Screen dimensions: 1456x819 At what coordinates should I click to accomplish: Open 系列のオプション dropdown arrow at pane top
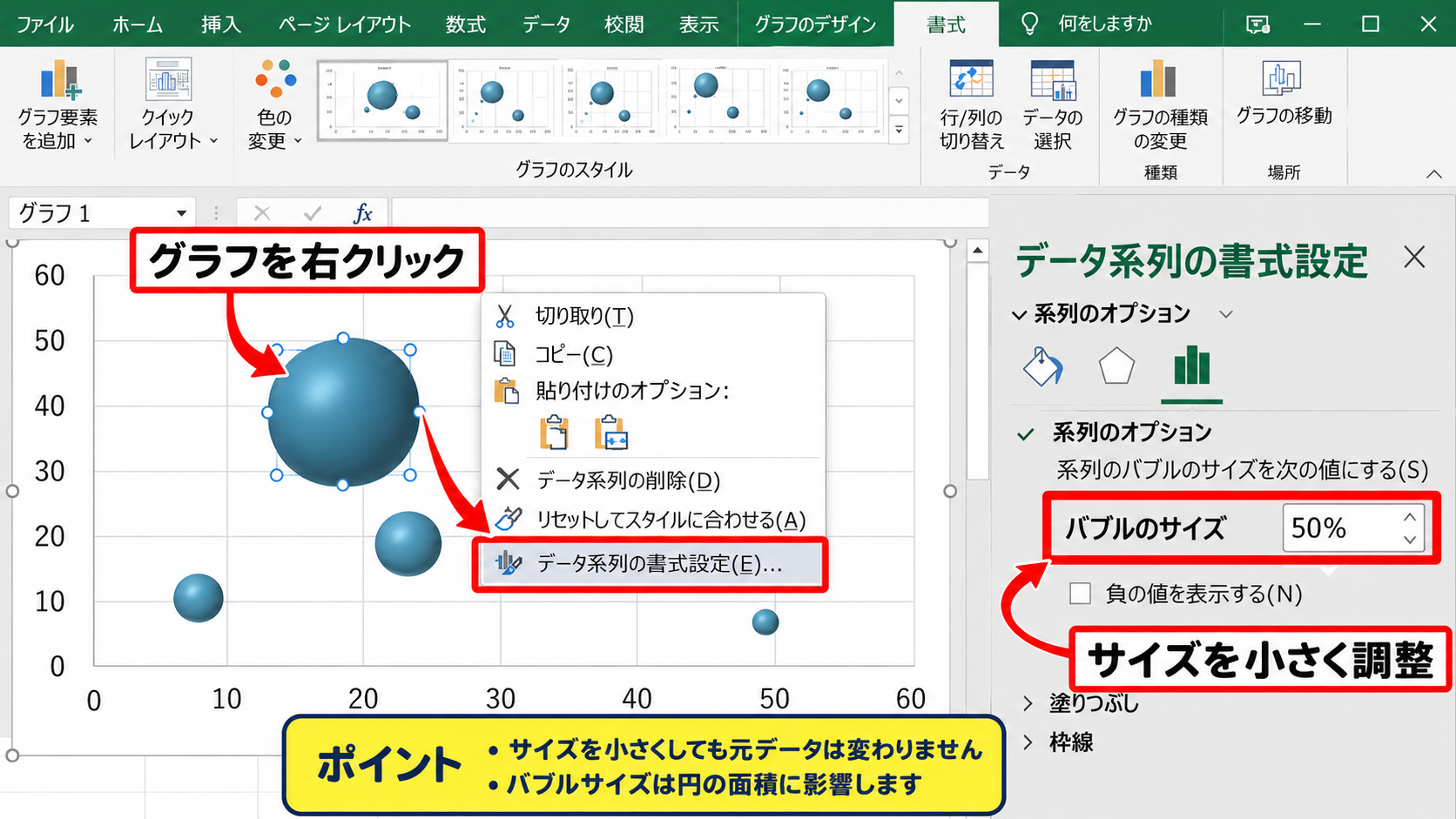[1226, 314]
